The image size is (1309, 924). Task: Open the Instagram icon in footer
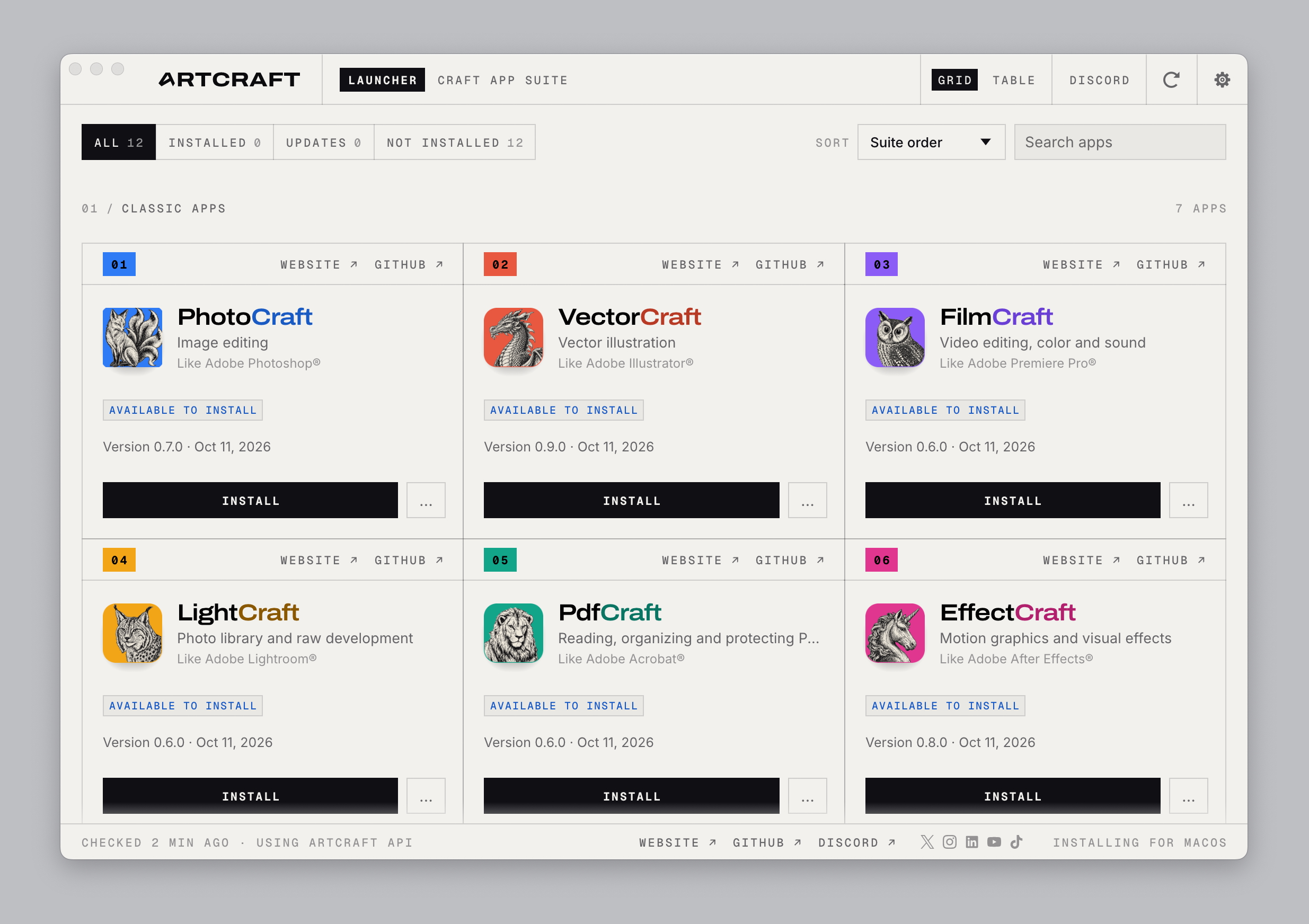pos(949,842)
